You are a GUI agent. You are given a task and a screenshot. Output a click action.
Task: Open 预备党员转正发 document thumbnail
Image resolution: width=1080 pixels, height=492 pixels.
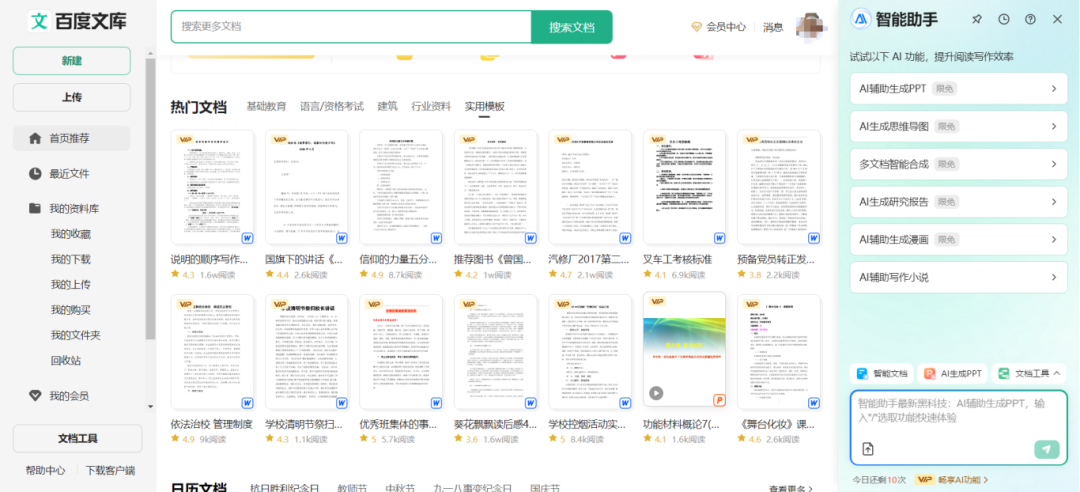pyautogui.click(x=778, y=187)
